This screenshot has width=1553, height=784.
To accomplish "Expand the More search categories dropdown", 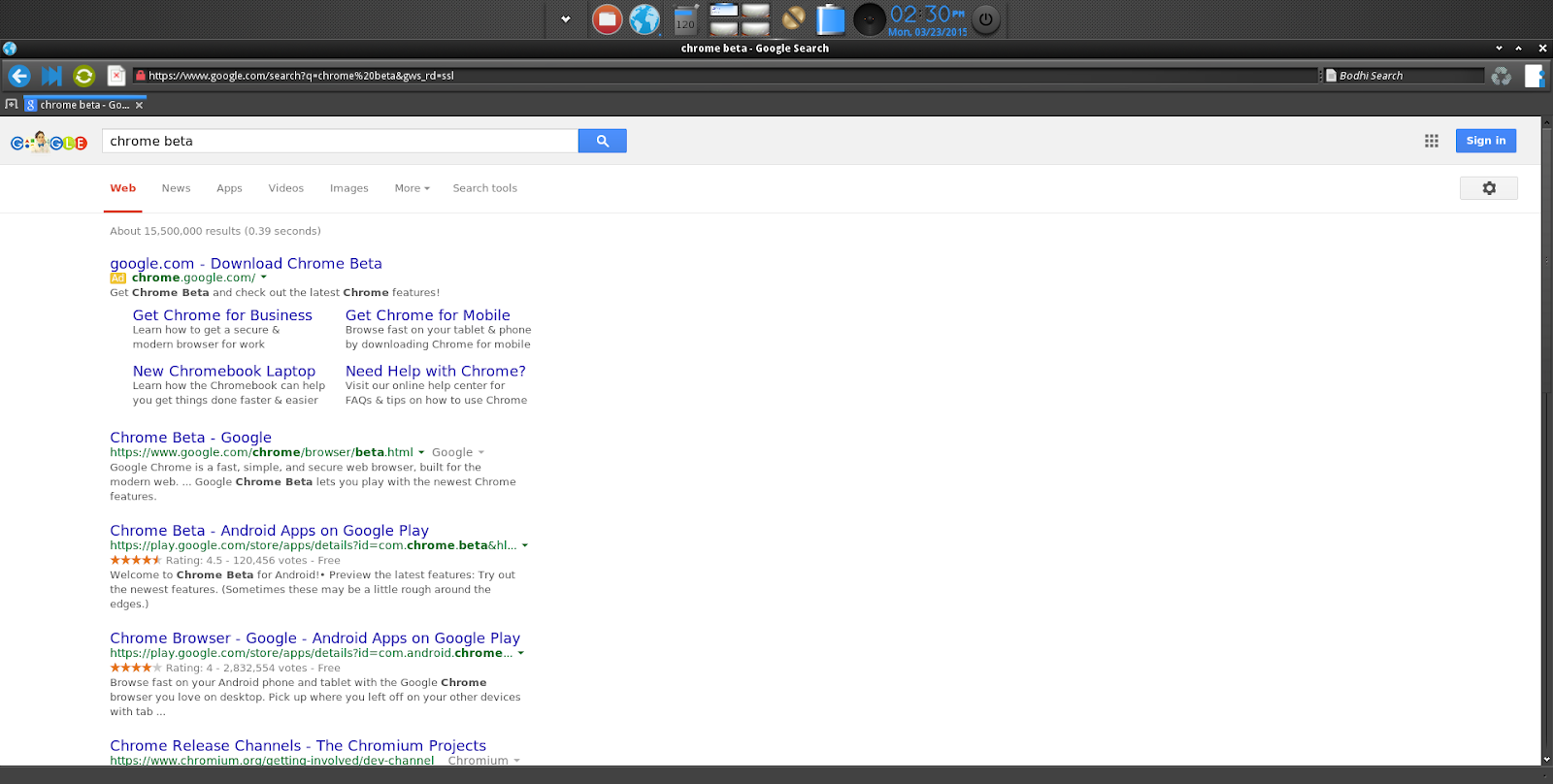I will click(413, 188).
